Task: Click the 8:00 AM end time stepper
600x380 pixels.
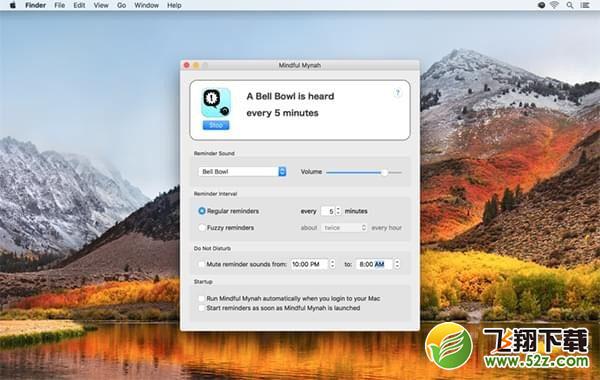Action: [x=397, y=264]
